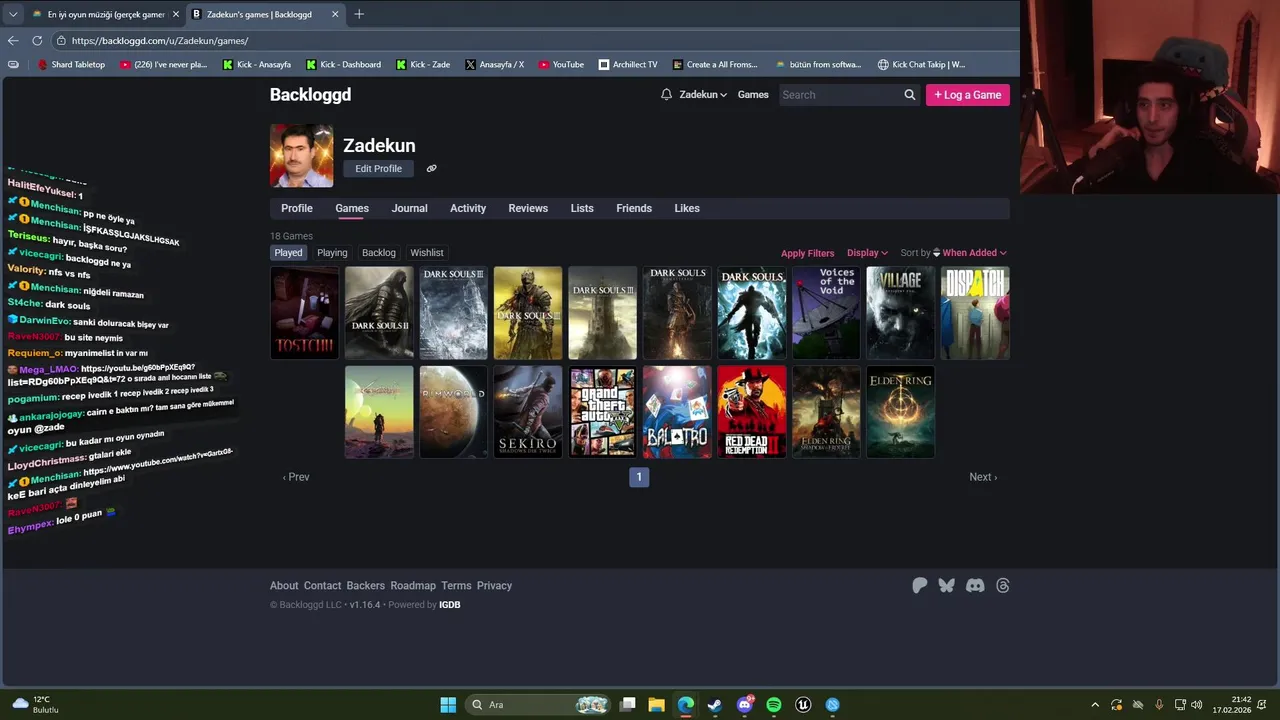Viewport: 1280px width, 720px height.
Task: Open the Zadekun profile avatar image
Action: click(x=301, y=156)
